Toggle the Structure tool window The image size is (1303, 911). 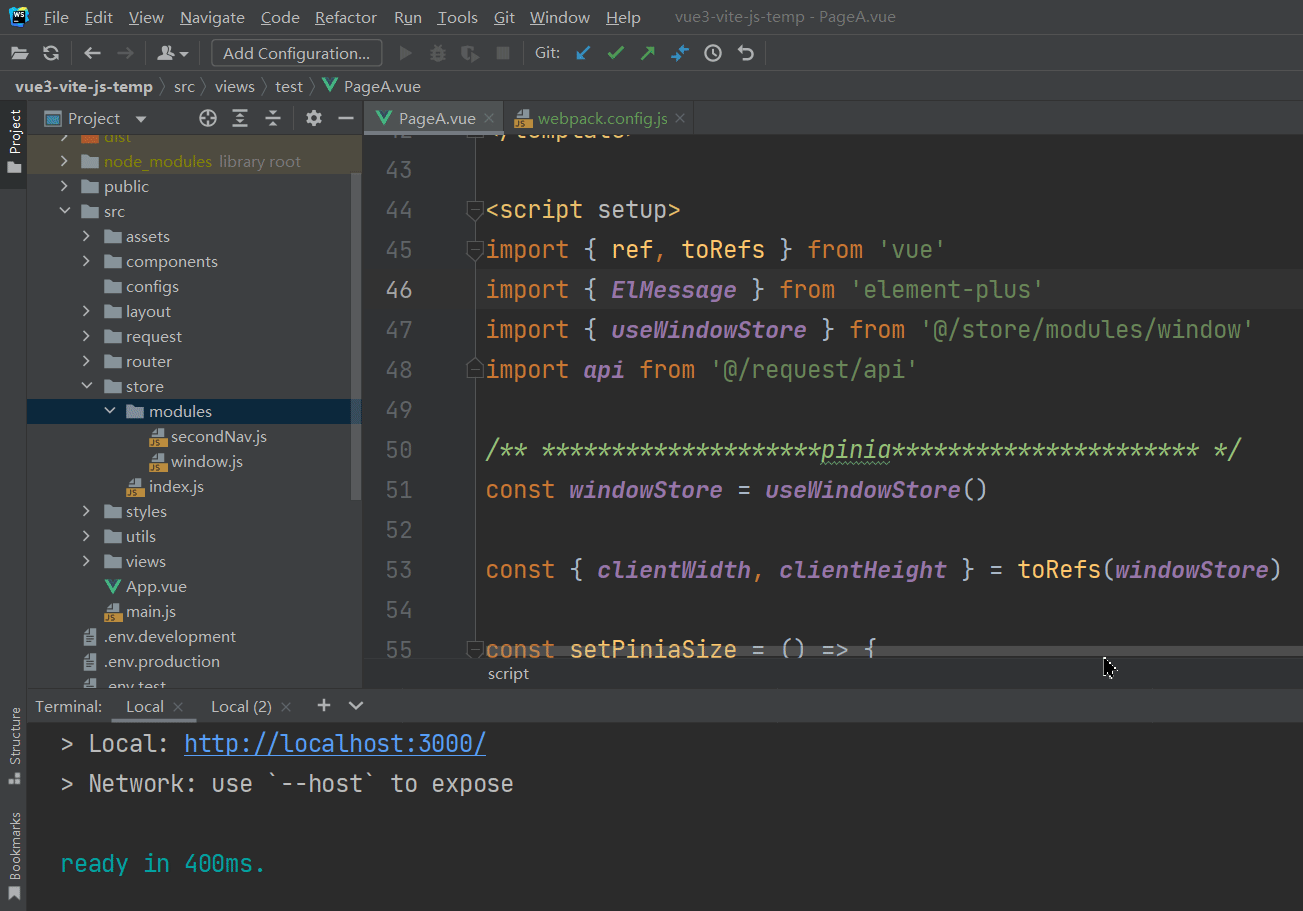[14, 745]
